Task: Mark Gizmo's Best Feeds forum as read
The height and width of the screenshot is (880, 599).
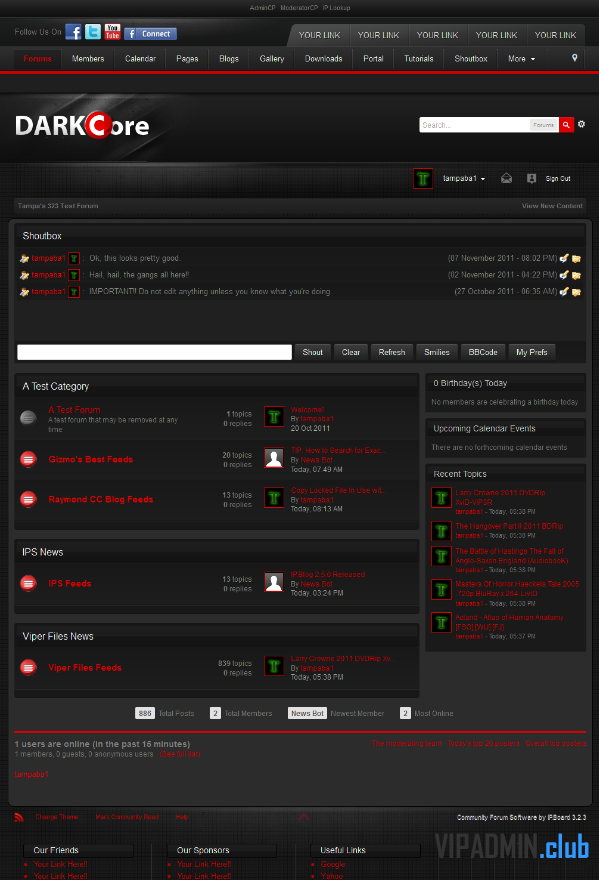Action: point(29,459)
